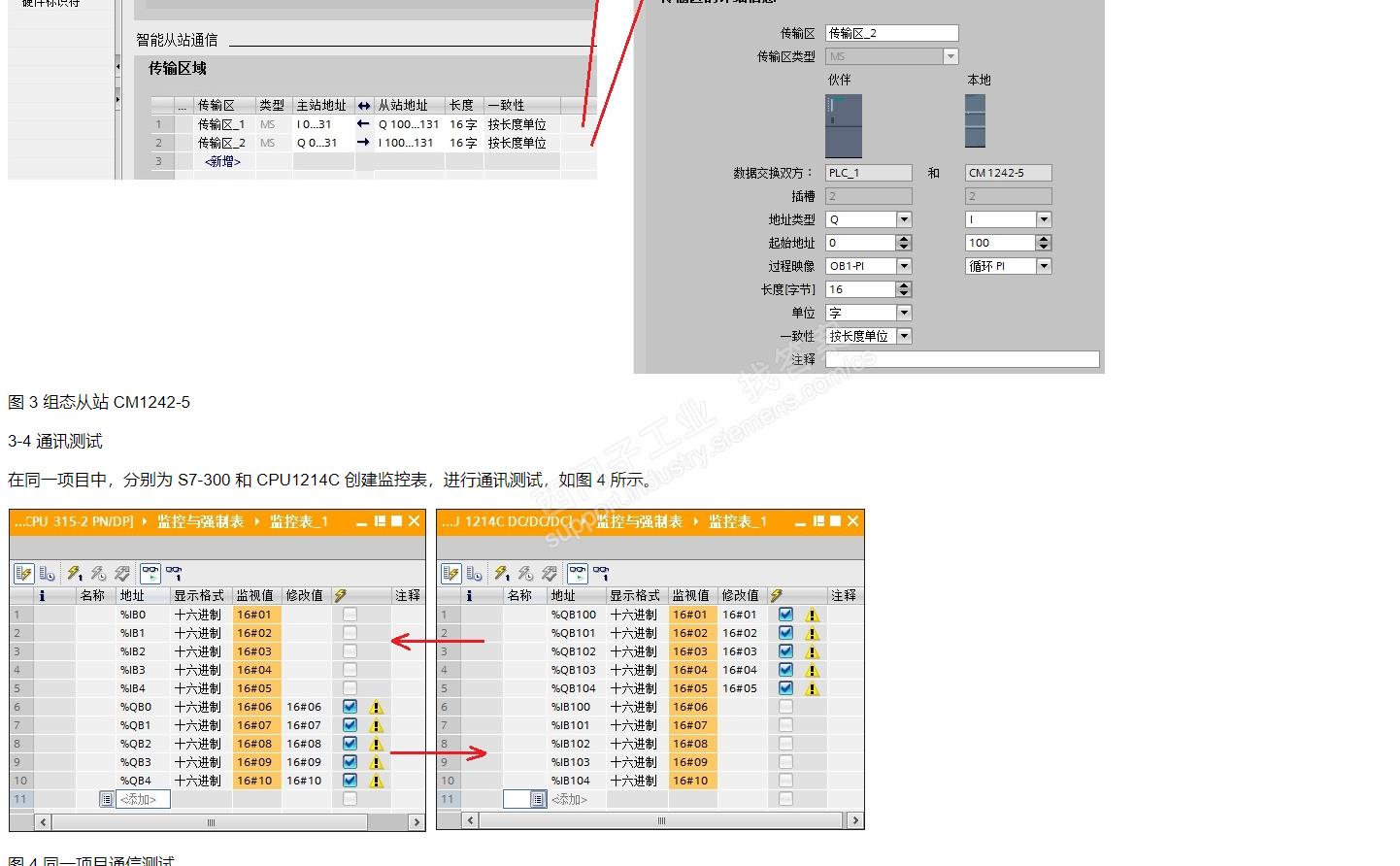The width and height of the screenshot is (1400, 866).
Task: Modify with trigger in 1214C watch table
Action: pyautogui.click(x=525, y=574)
